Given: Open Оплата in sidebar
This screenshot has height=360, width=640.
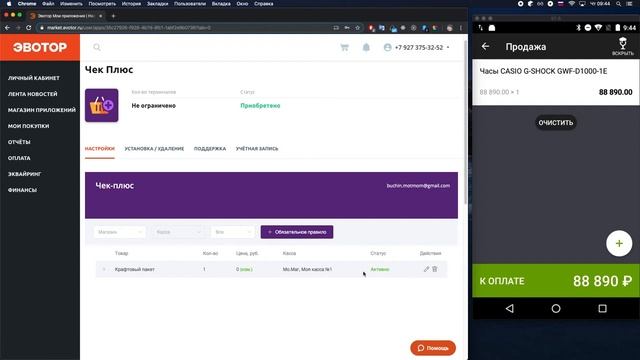Looking at the screenshot, I should pyautogui.click(x=19, y=158).
